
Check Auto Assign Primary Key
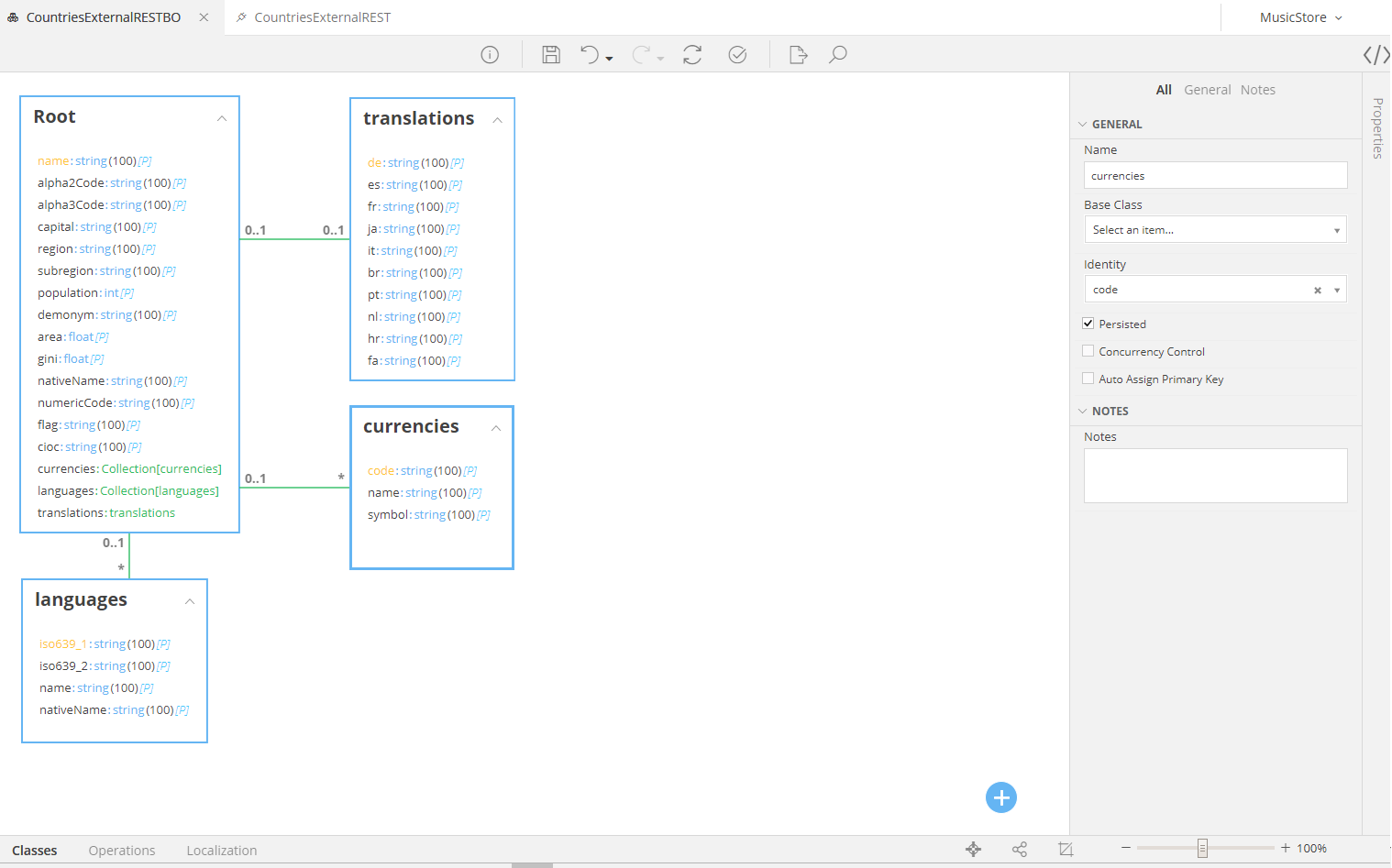pos(1088,379)
